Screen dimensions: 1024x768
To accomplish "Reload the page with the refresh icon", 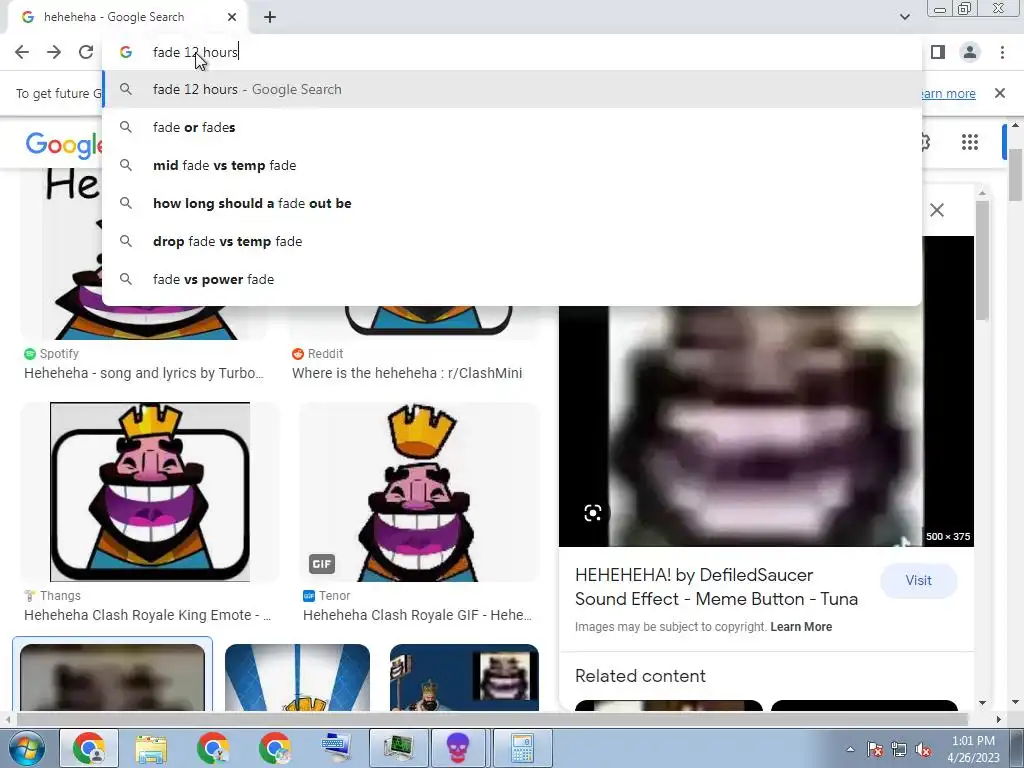I will (86, 52).
